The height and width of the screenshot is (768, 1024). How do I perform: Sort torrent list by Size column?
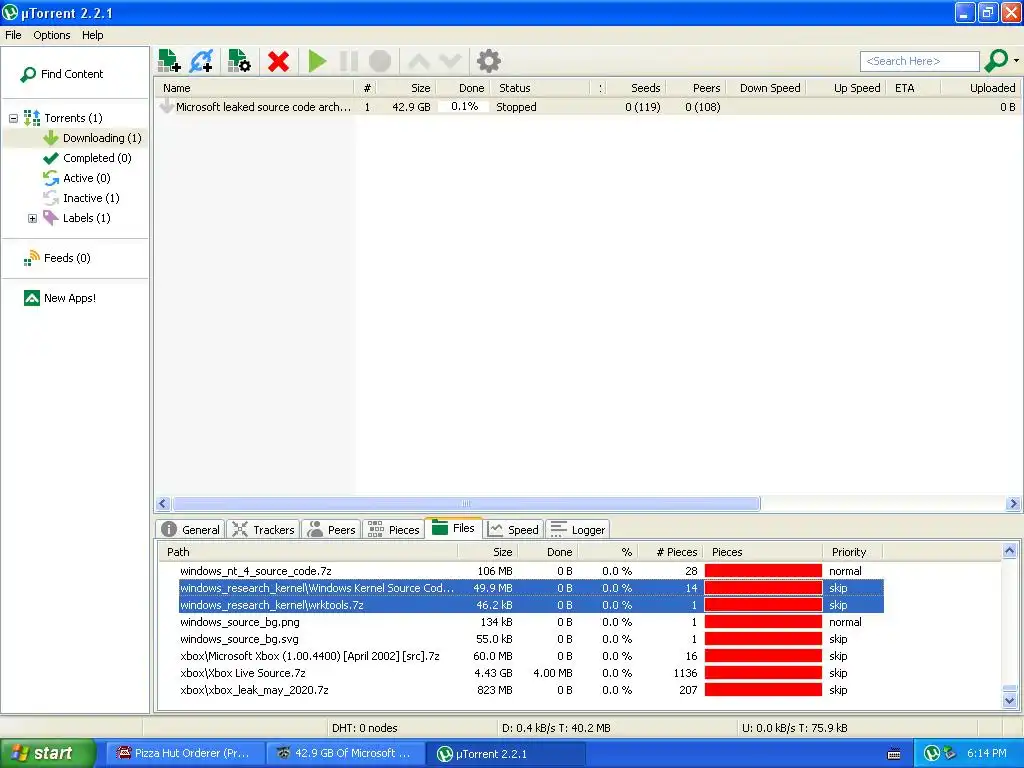[406, 88]
